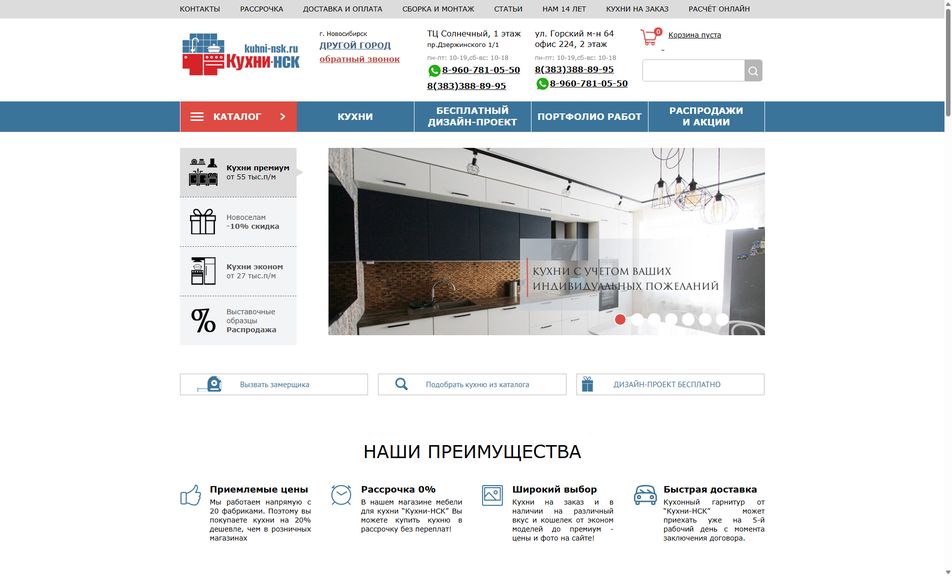
Task: Open Доставка и оплата page
Action: 342,9
